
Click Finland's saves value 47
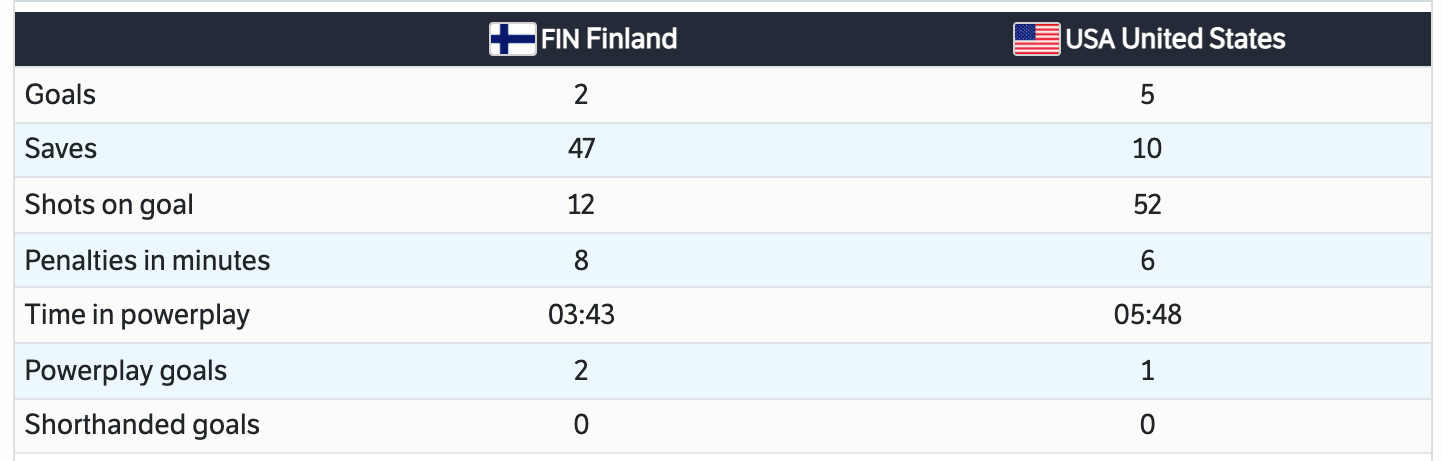(x=581, y=149)
